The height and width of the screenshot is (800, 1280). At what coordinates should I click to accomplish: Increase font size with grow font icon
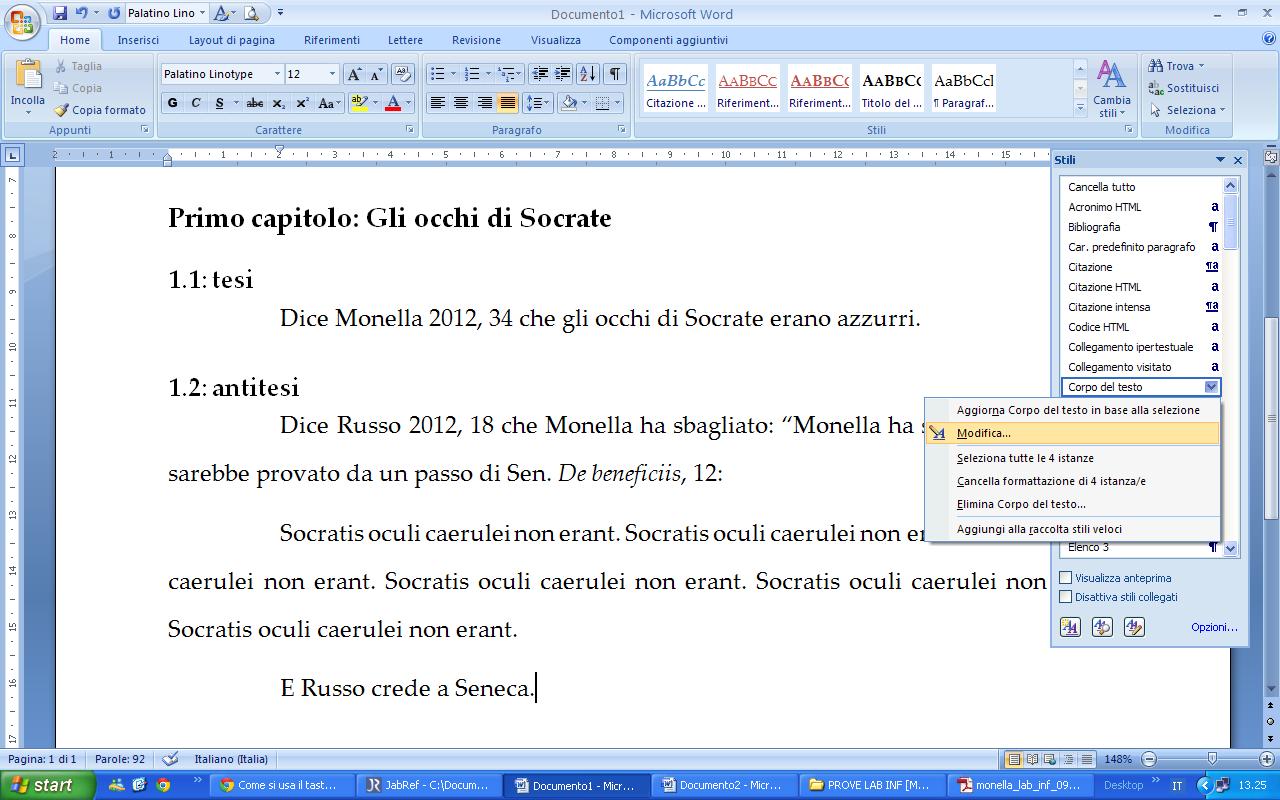354,74
